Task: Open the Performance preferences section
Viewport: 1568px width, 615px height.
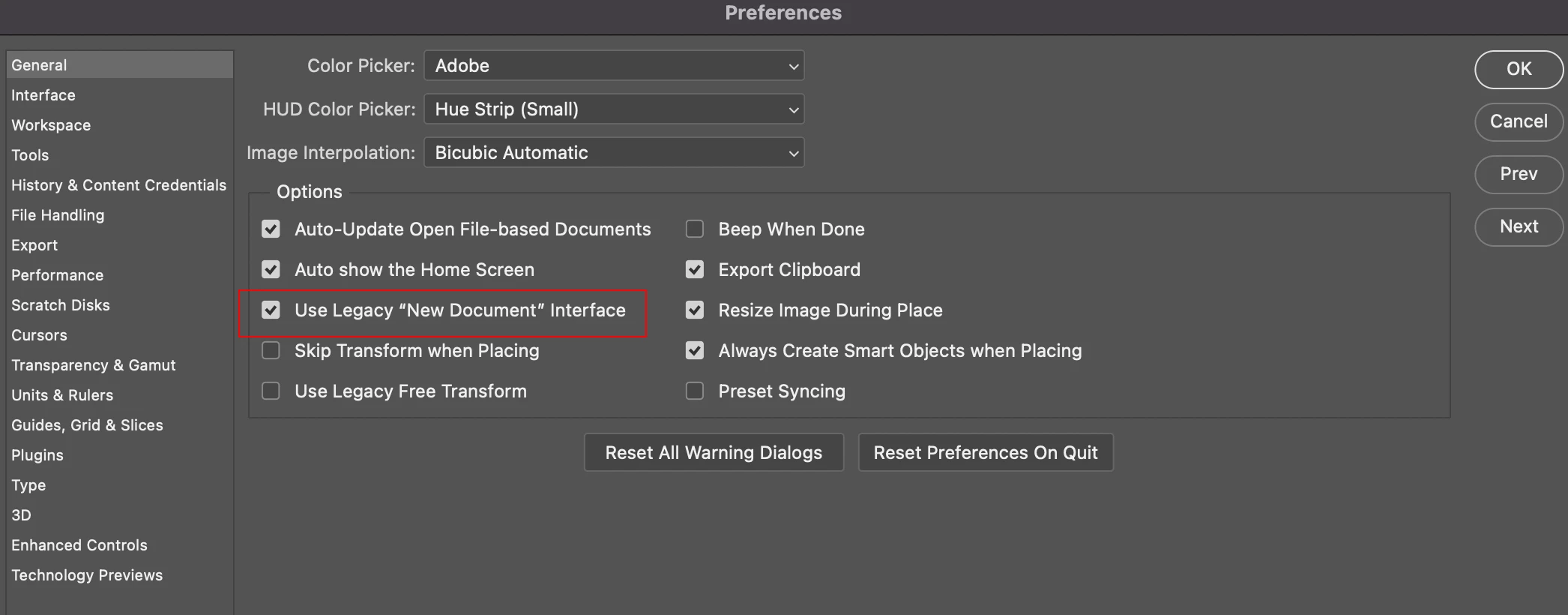Action: (x=58, y=275)
